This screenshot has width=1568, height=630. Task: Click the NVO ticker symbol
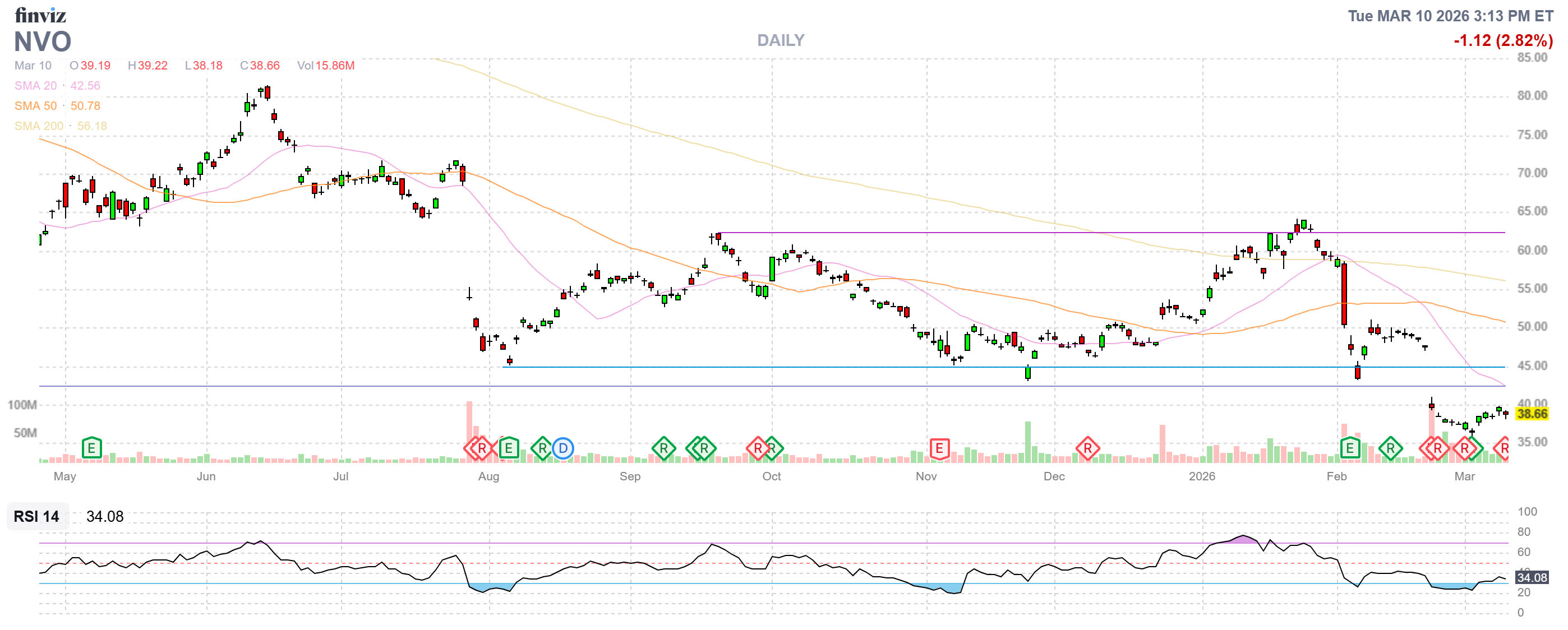(43, 42)
